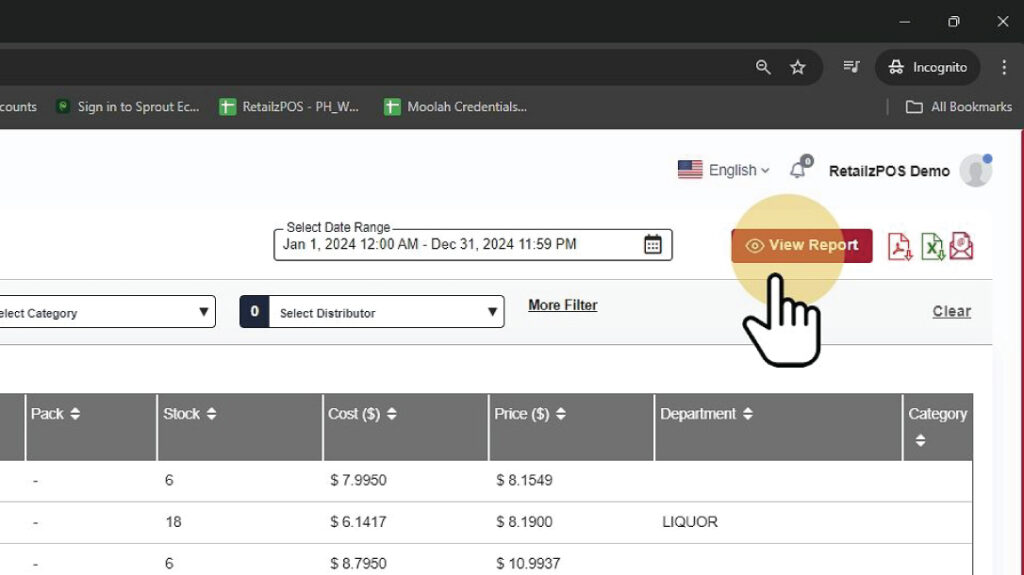
Task: Sort table by Department column
Action: [747, 414]
